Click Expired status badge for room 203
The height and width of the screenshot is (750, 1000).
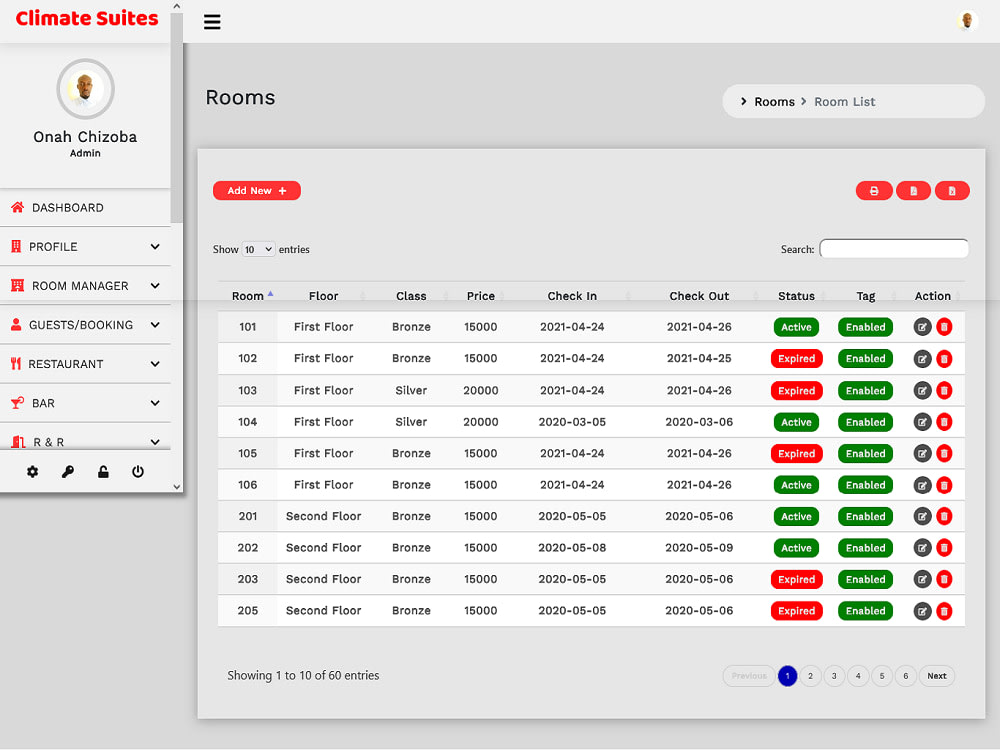pos(797,579)
